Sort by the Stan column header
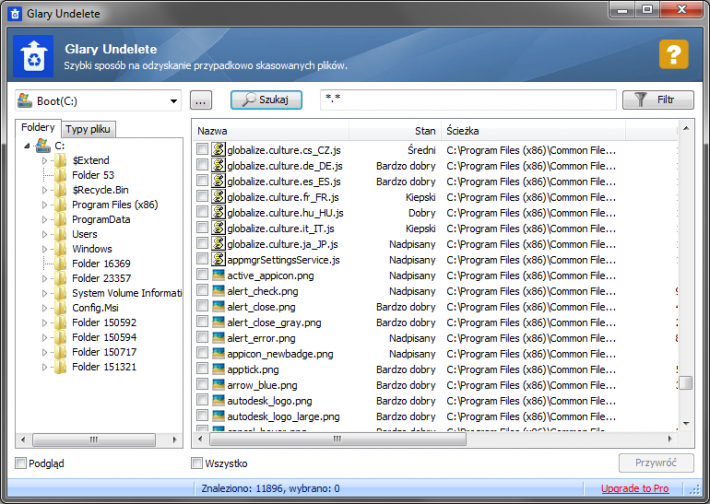Viewport: 710px width, 504px height. pyautogui.click(x=395, y=131)
